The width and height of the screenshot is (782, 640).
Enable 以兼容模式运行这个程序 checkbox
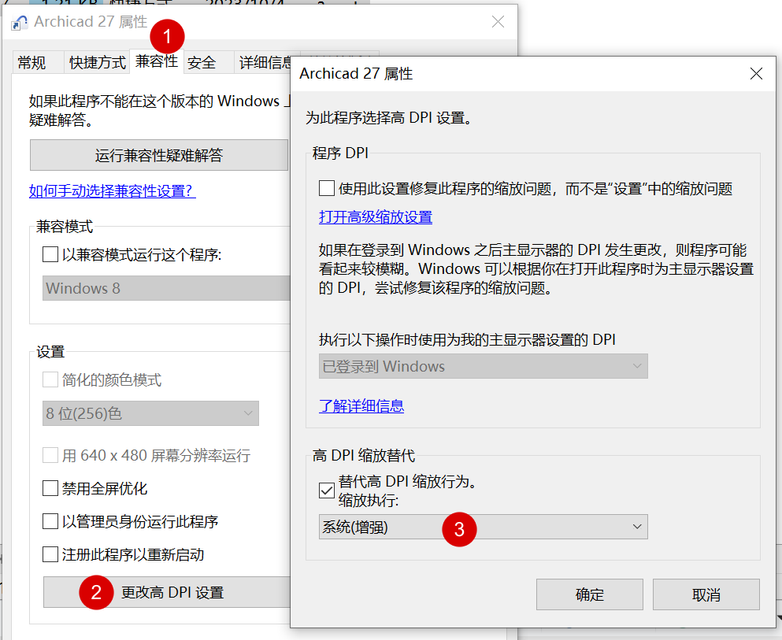tap(50, 254)
